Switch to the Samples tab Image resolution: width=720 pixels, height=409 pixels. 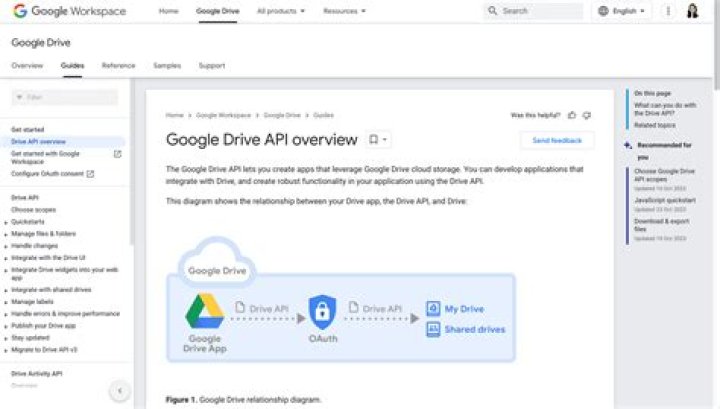(167, 66)
